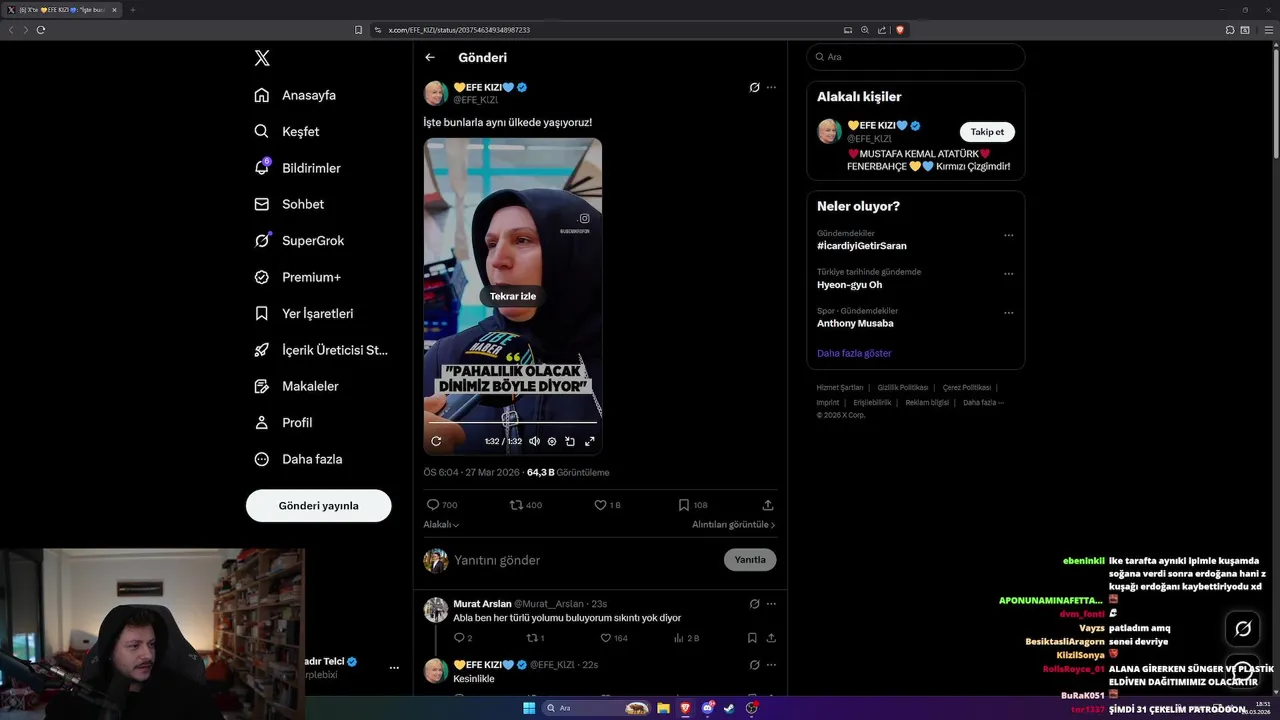Open Profil page

pos(283,422)
